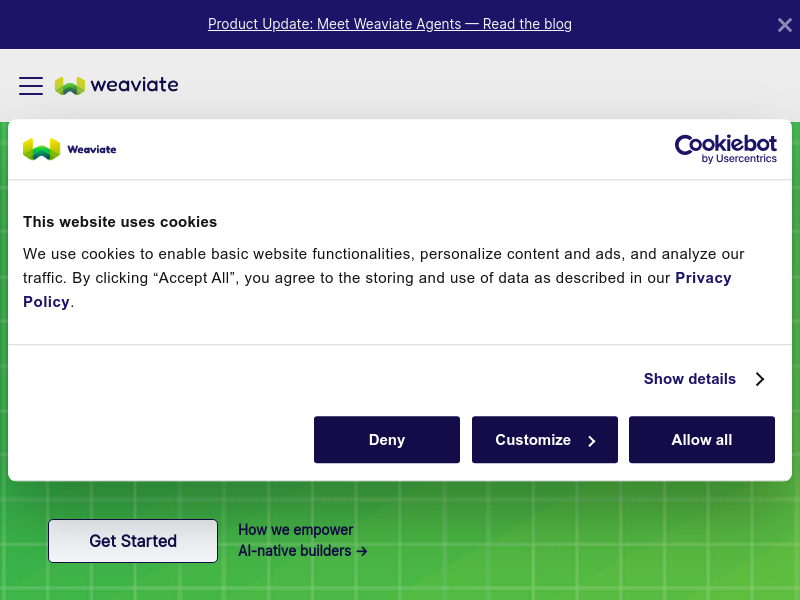Click the 'This website uses cookies' heading

pyautogui.click(x=120, y=222)
